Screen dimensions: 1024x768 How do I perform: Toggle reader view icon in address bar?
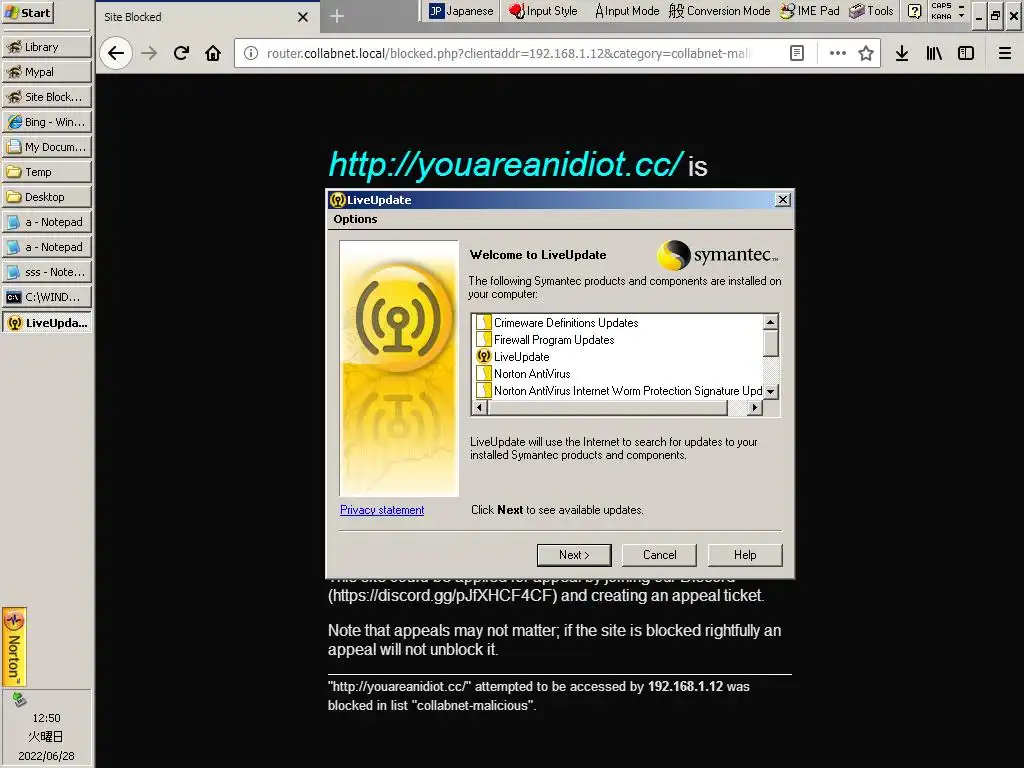797,54
